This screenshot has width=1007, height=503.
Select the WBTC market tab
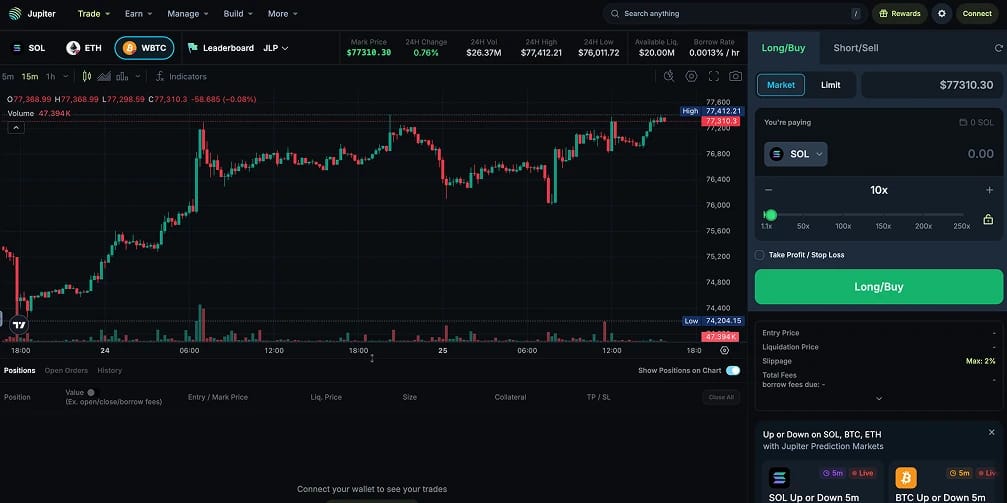(x=144, y=48)
